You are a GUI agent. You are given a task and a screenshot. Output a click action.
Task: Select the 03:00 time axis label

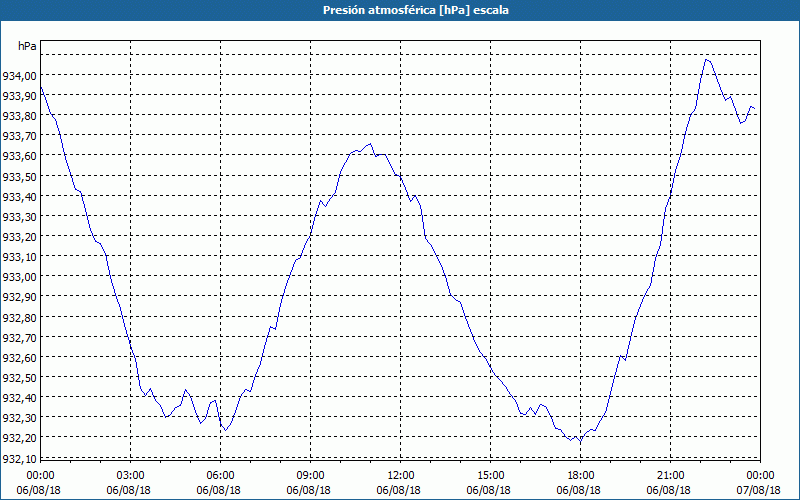tap(130, 476)
